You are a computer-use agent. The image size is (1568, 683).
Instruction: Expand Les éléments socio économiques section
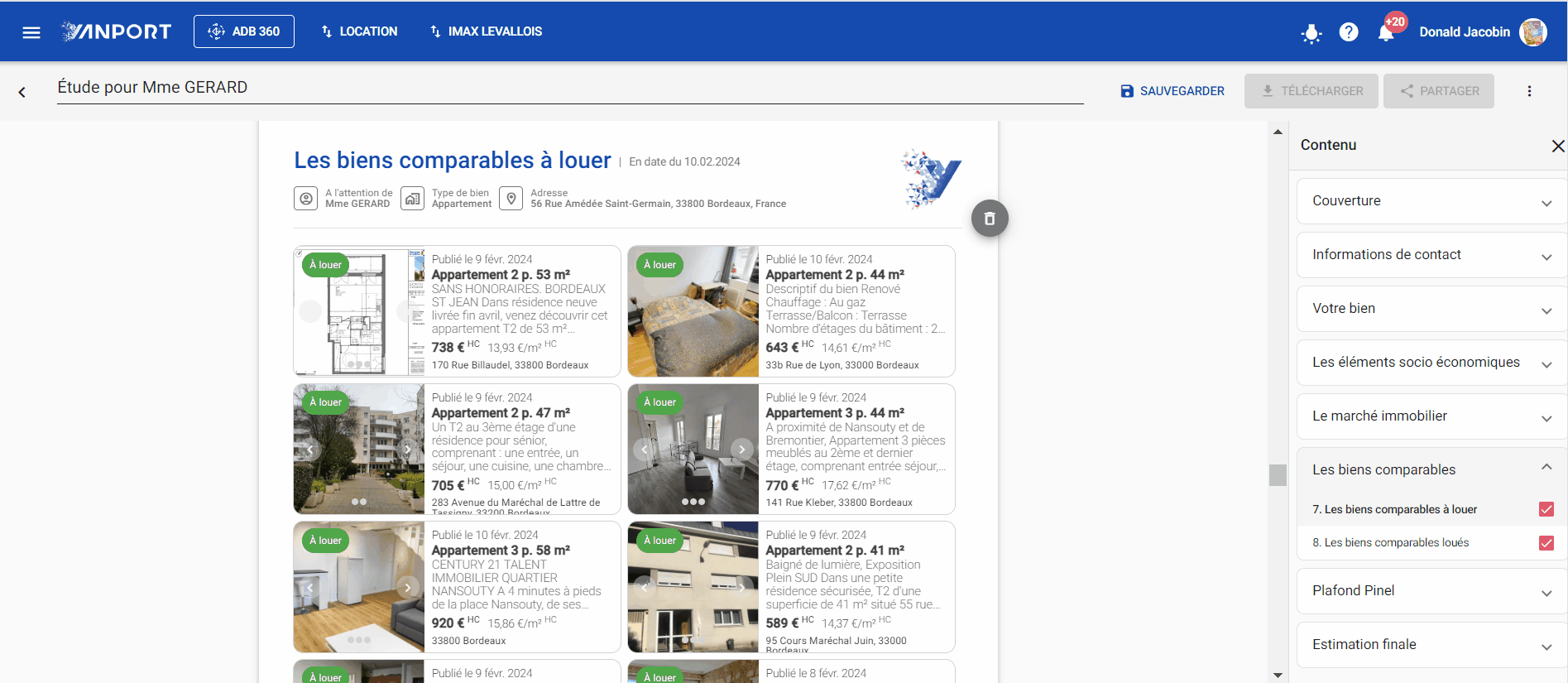(x=1431, y=363)
